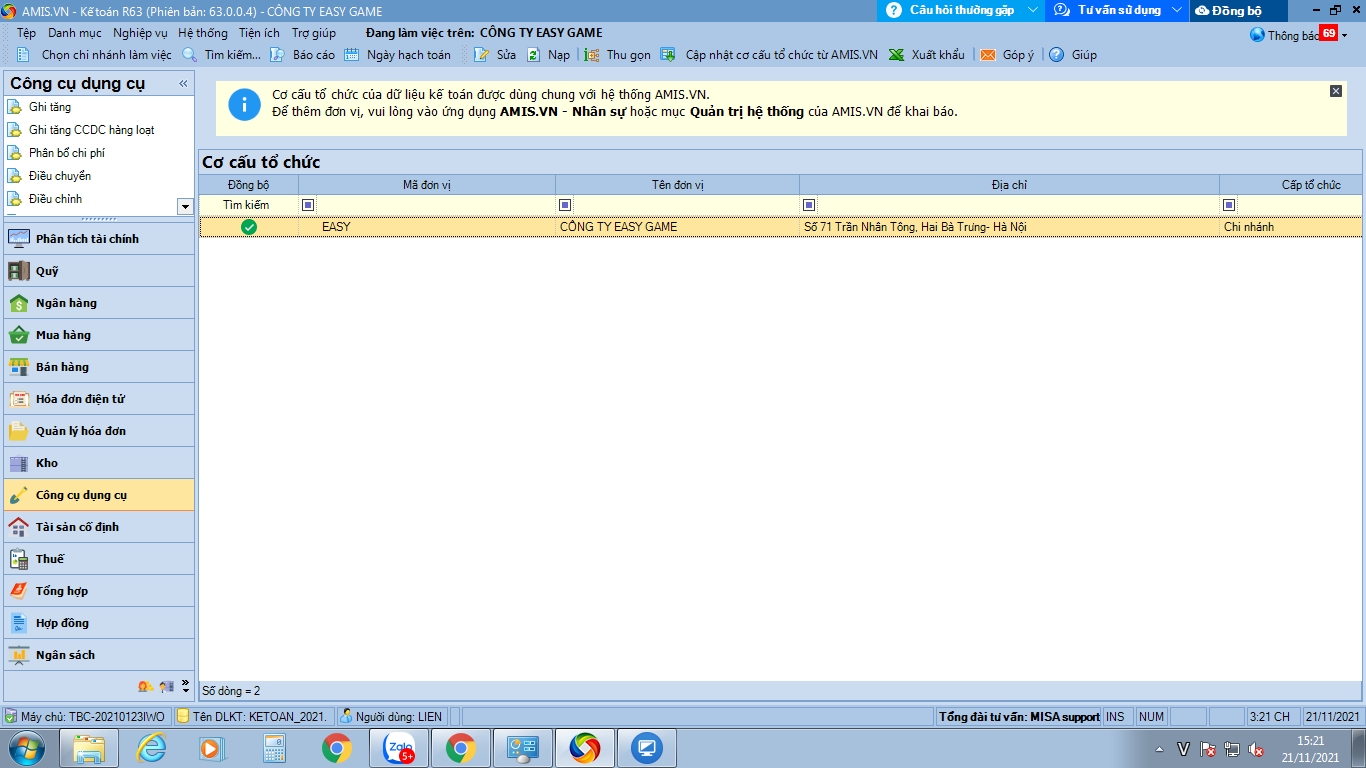Image resolution: width=1366 pixels, height=768 pixels.
Task: Click the sidebar list scroll-down arrow
Action: tap(184, 206)
